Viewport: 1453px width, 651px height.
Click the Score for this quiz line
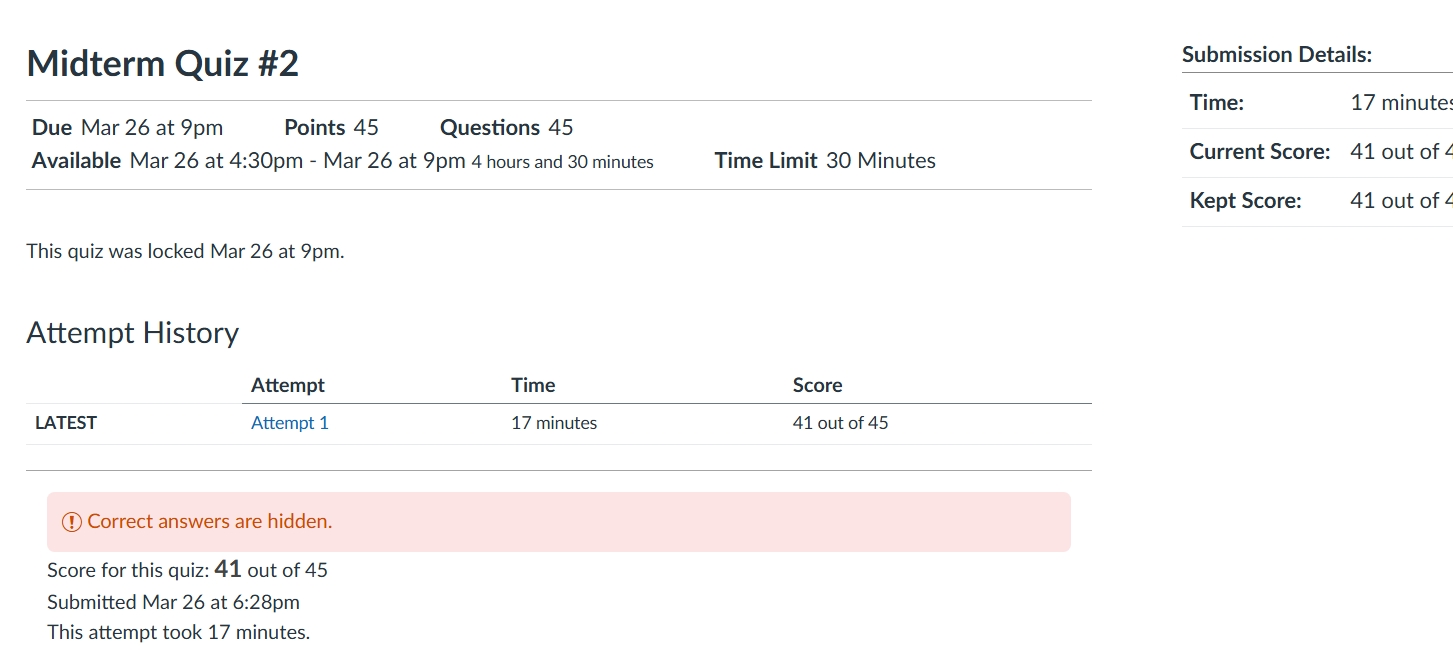187,570
